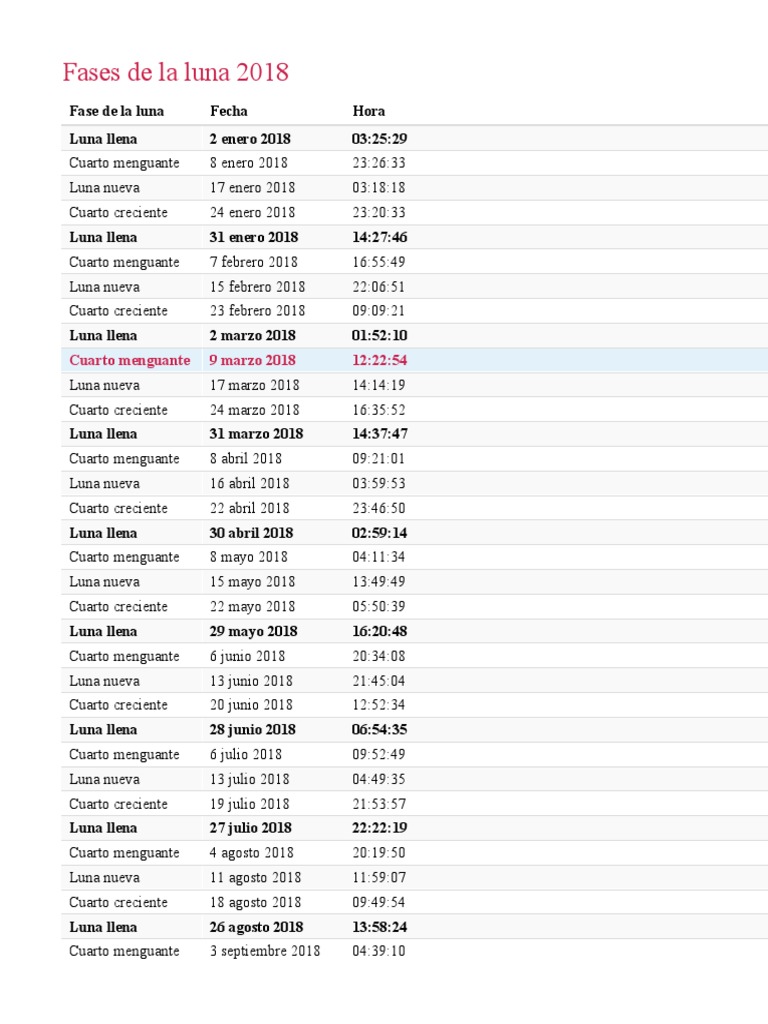Click the highlighted time '12:22:54'
The image size is (768, 1024).
(x=380, y=360)
